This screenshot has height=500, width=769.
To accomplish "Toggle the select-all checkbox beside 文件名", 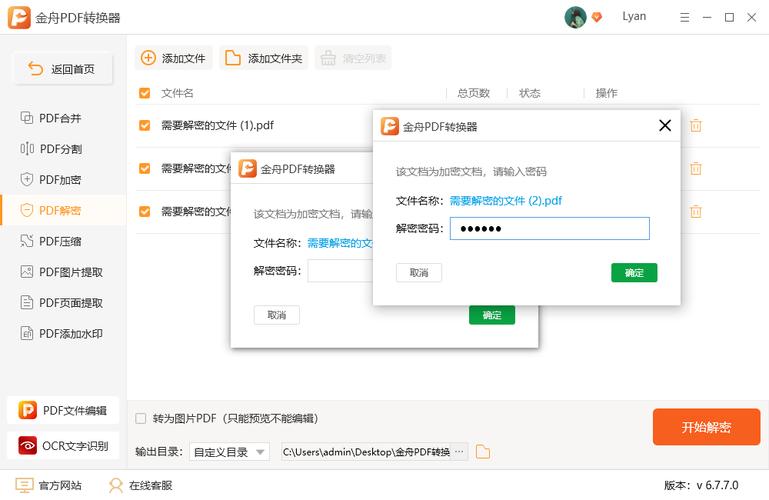I will (x=145, y=93).
